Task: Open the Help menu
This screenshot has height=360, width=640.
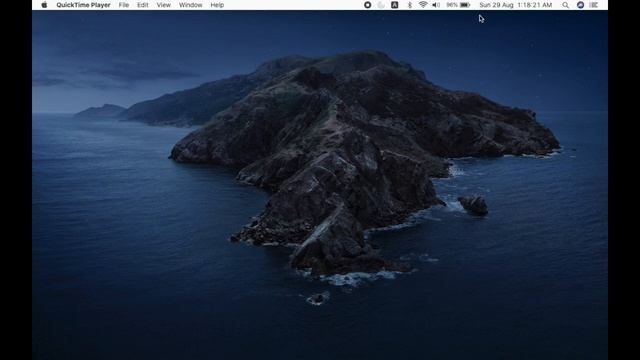Action: [217, 5]
